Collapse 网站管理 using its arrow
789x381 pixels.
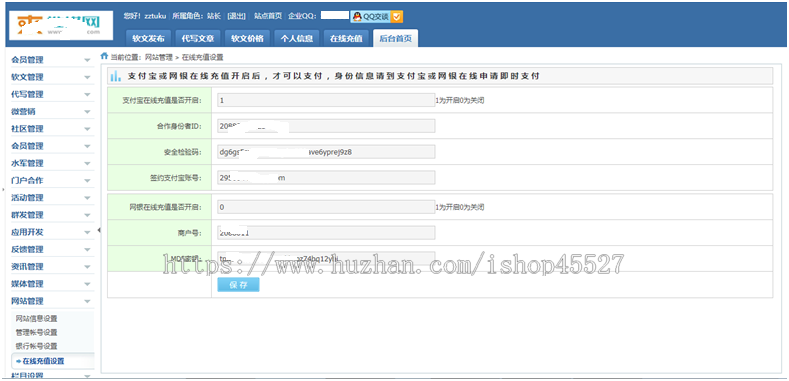[x=87, y=301]
